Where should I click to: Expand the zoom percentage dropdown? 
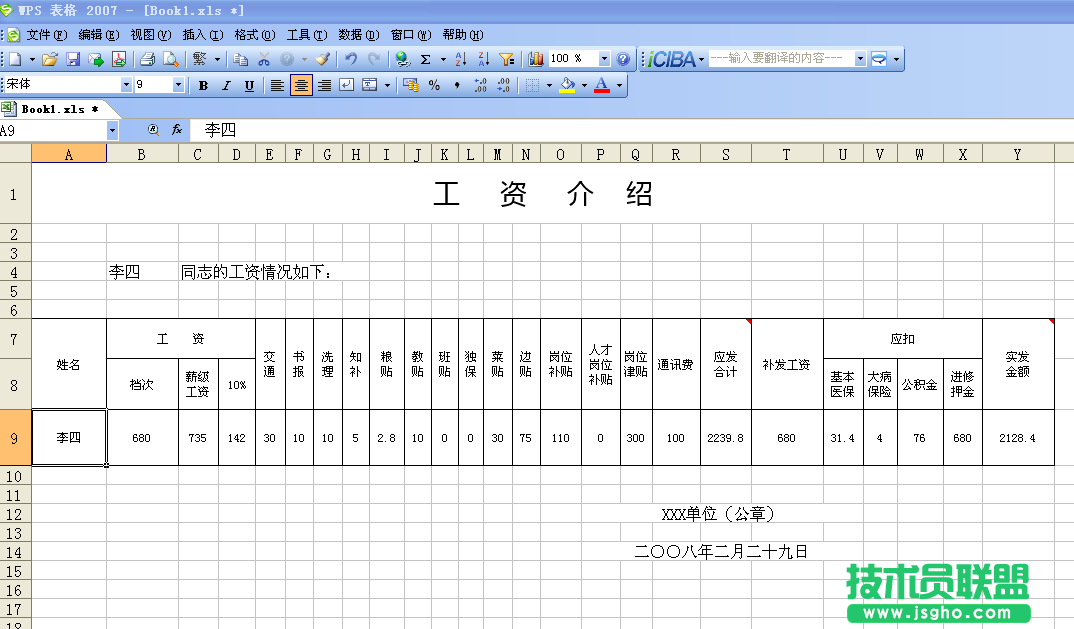[x=604, y=58]
